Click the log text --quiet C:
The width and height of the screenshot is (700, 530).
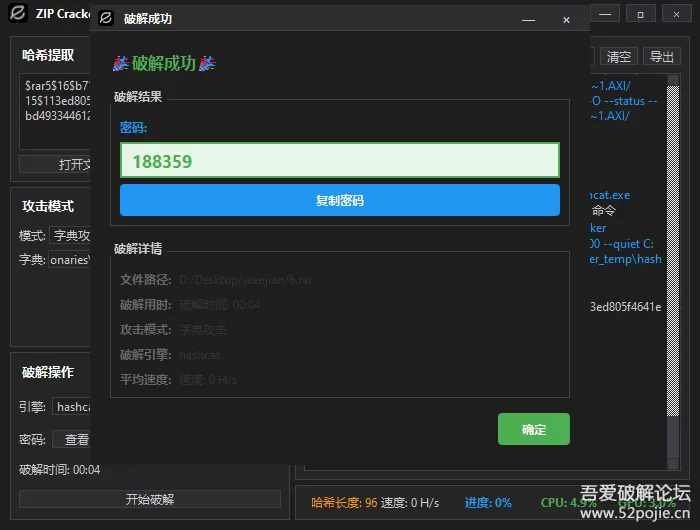coord(629,244)
